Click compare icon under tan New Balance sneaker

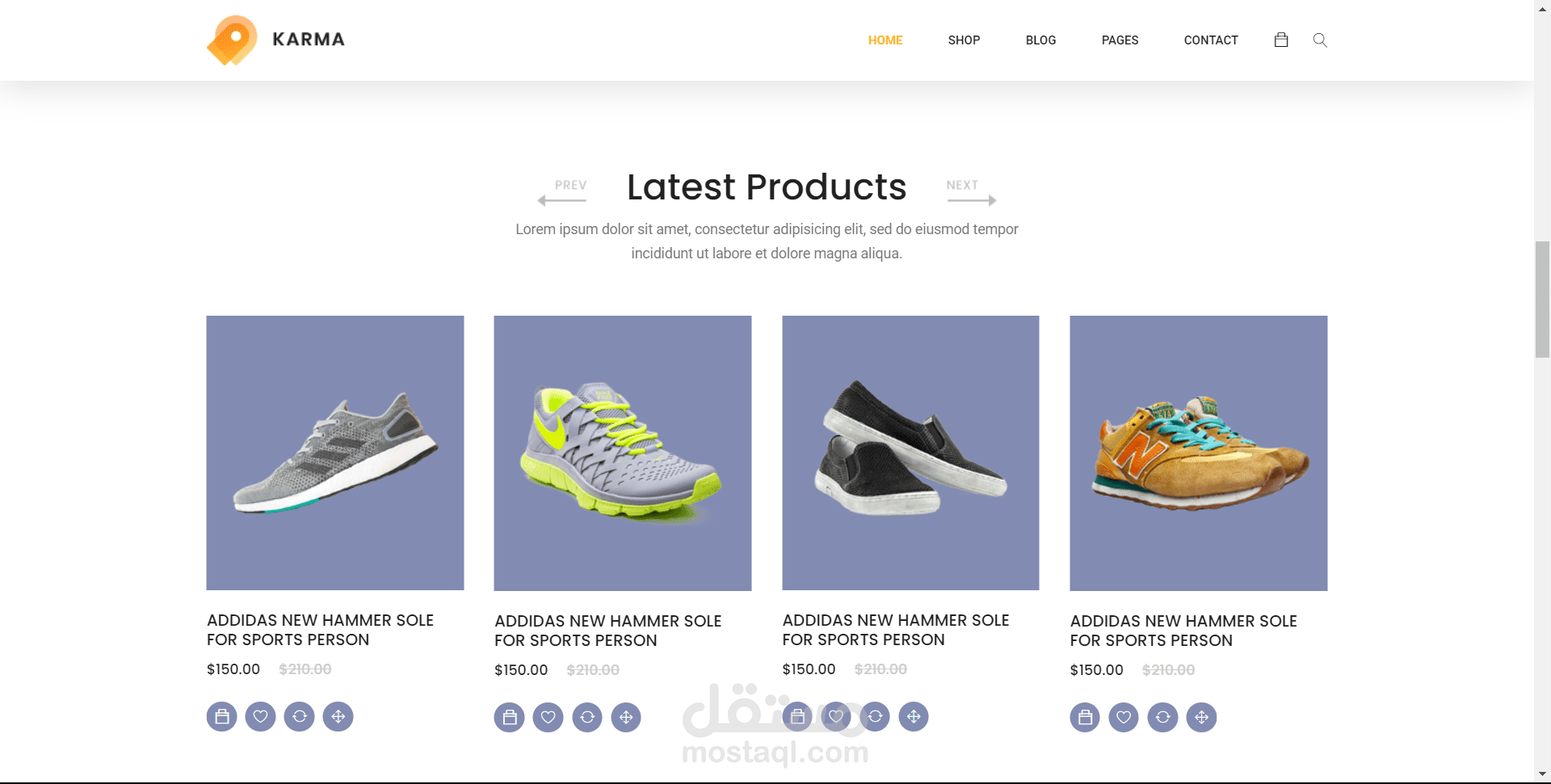(1162, 717)
